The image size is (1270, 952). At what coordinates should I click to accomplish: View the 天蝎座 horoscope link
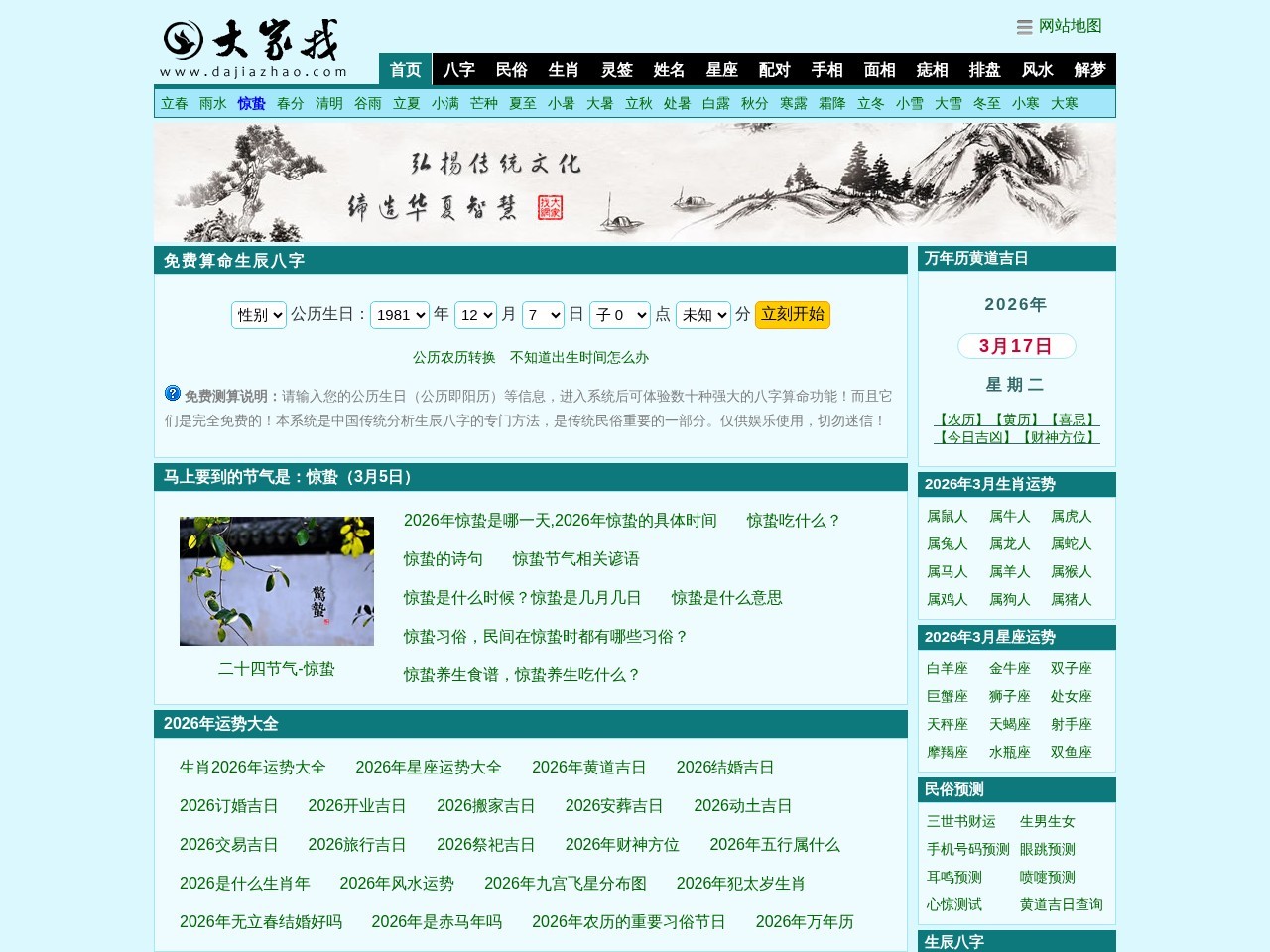pyautogui.click(x=1009, y=724)
